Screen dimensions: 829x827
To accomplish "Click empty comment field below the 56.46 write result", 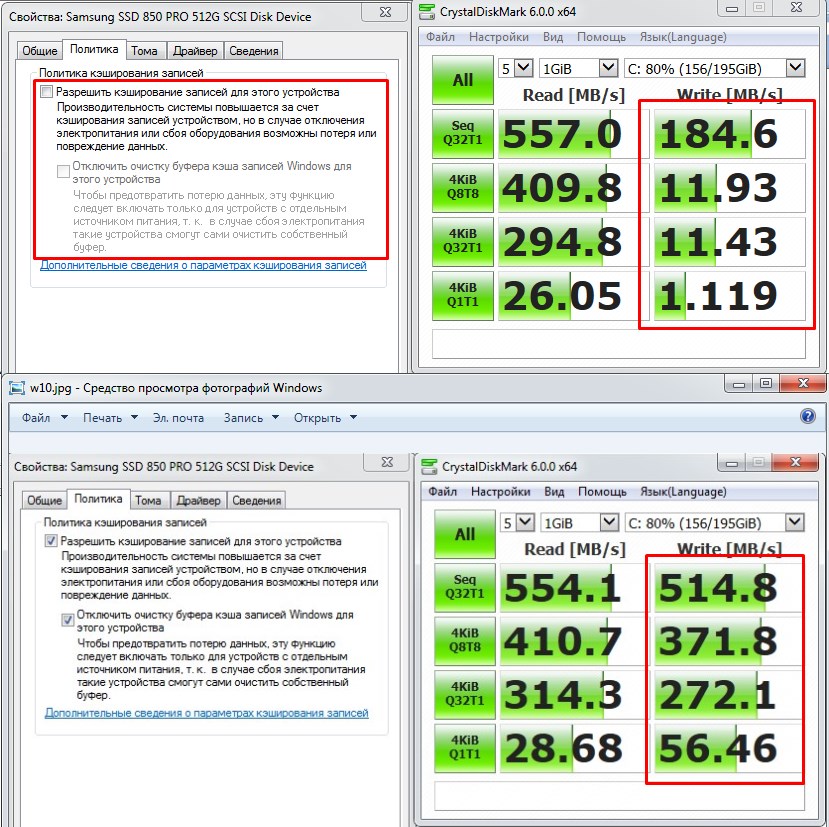I will (619, 796).
